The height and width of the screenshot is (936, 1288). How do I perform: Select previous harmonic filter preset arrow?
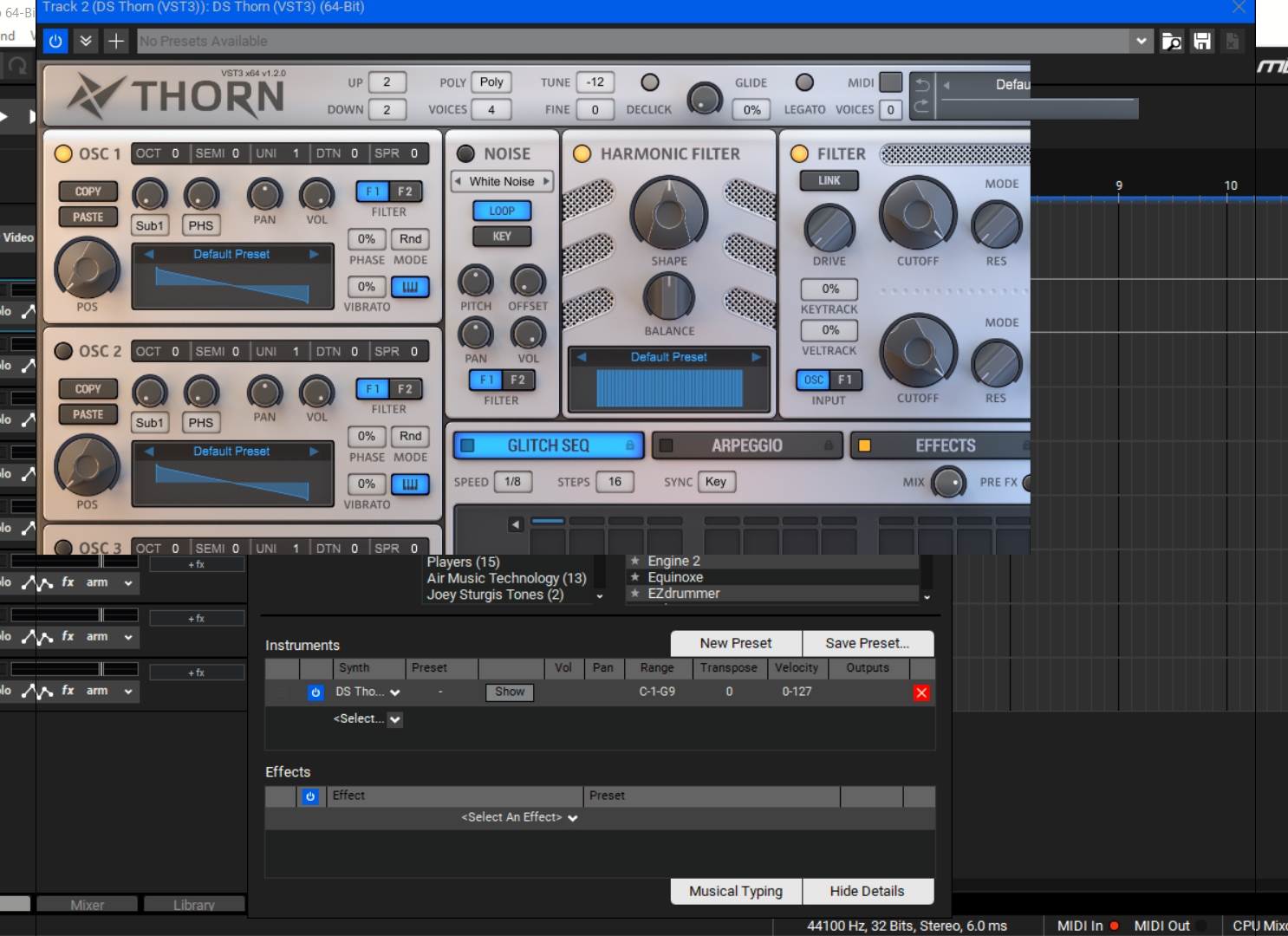[582, 357]
